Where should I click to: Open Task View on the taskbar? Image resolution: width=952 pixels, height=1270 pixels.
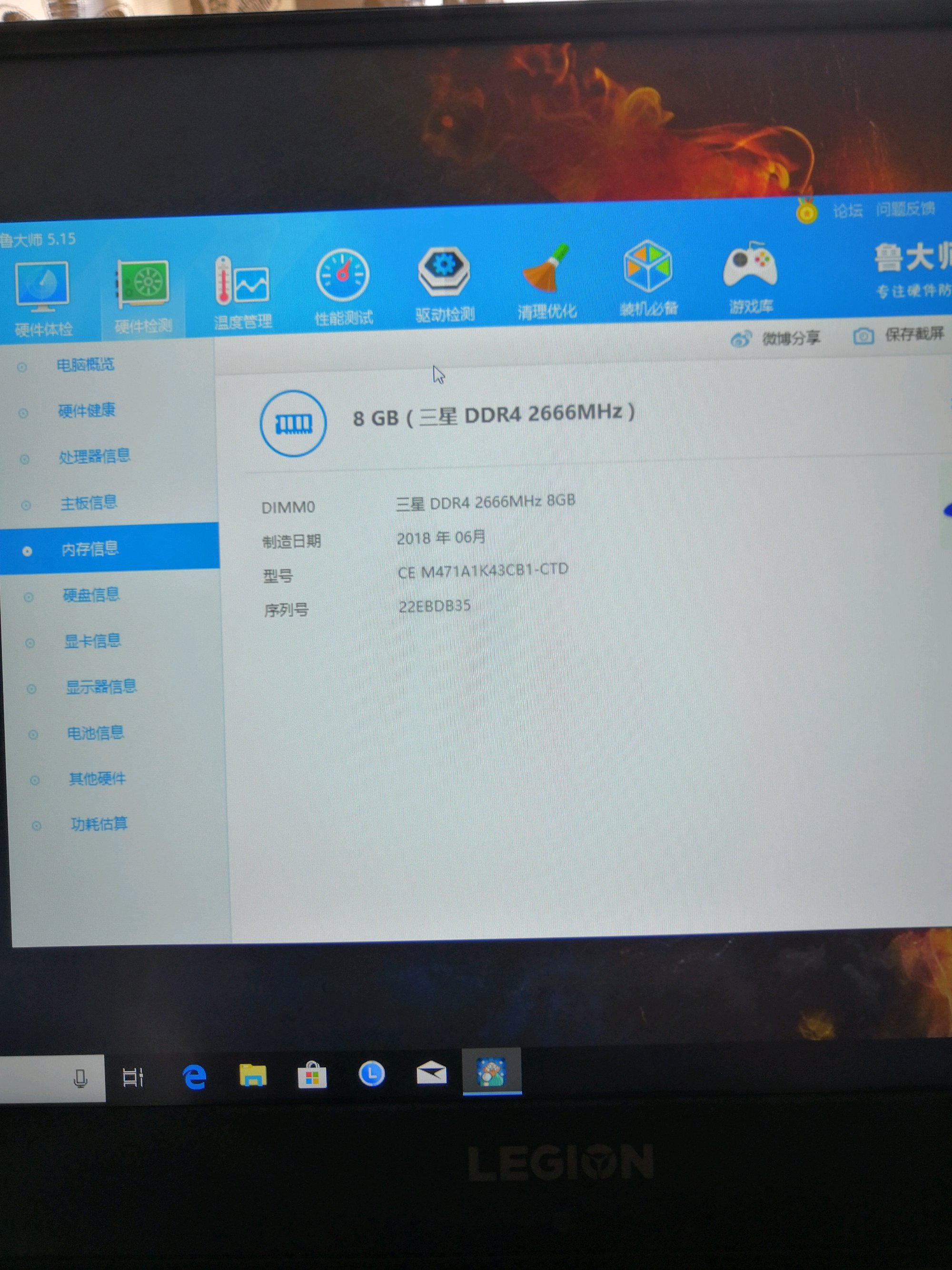click(x=133, y=1078)
